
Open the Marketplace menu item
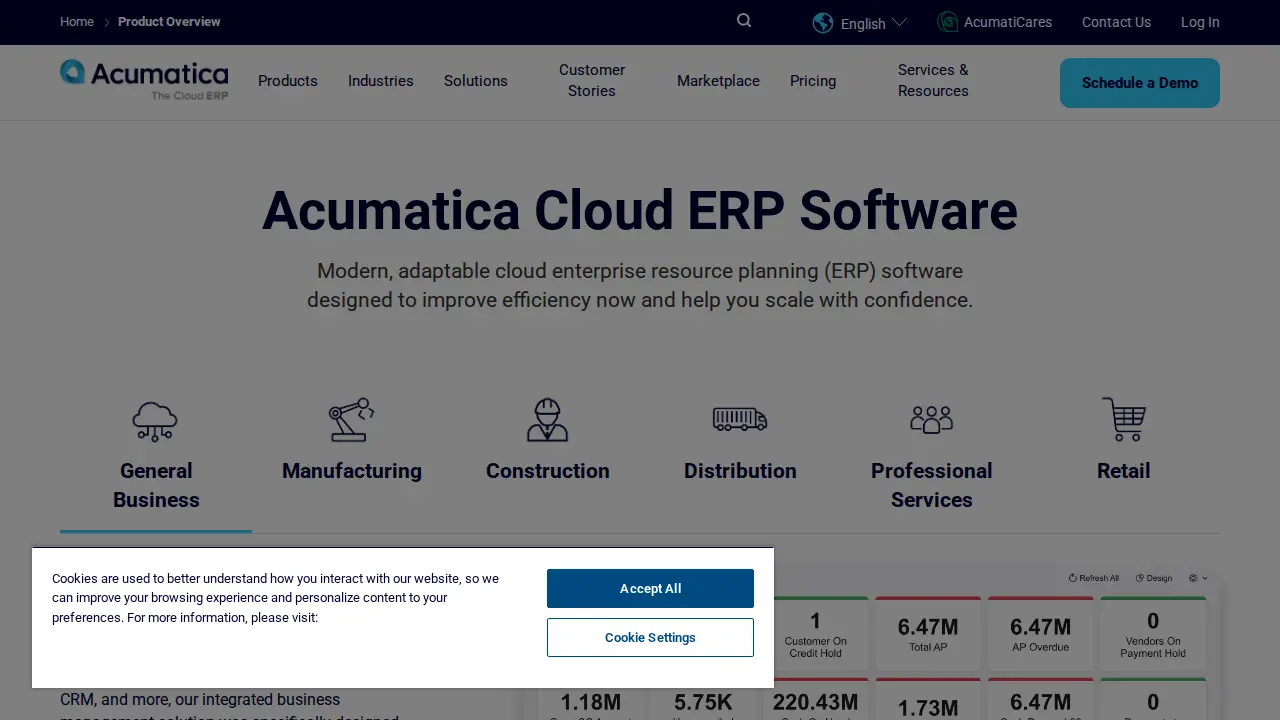point(718,81)
